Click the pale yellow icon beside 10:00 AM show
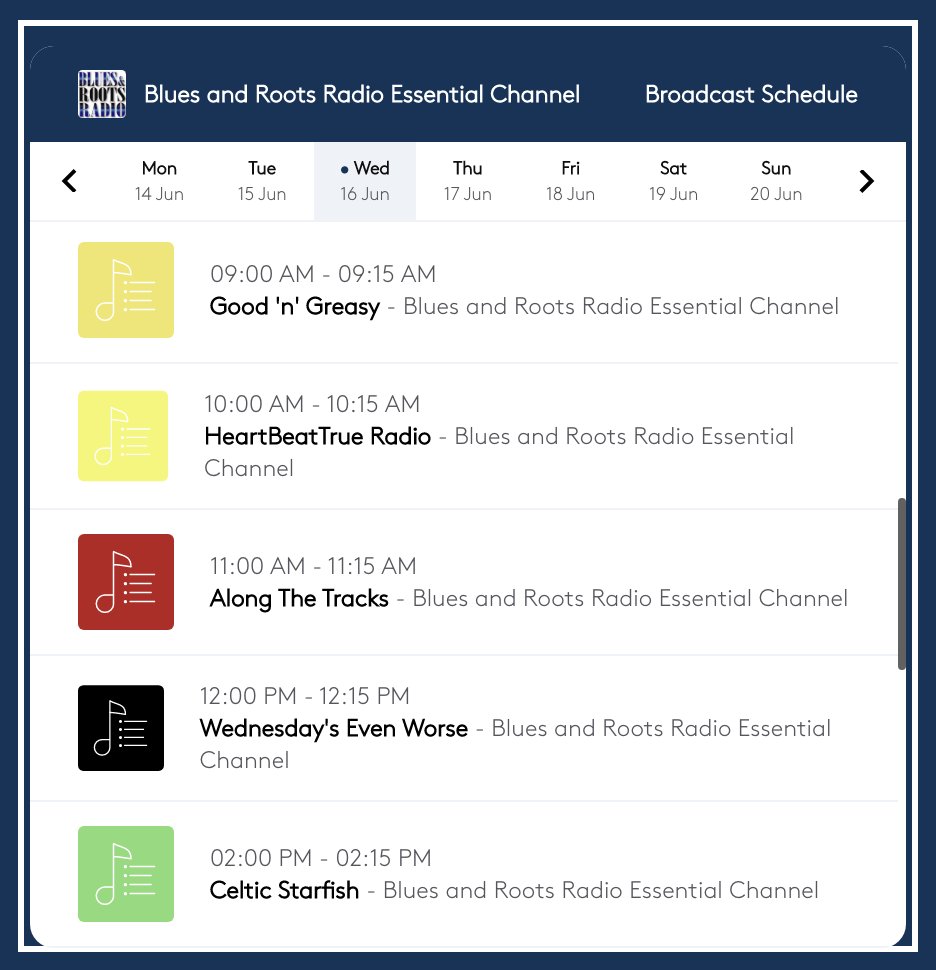The width and height of the screenshot is (936, 970). click(123, 436)
